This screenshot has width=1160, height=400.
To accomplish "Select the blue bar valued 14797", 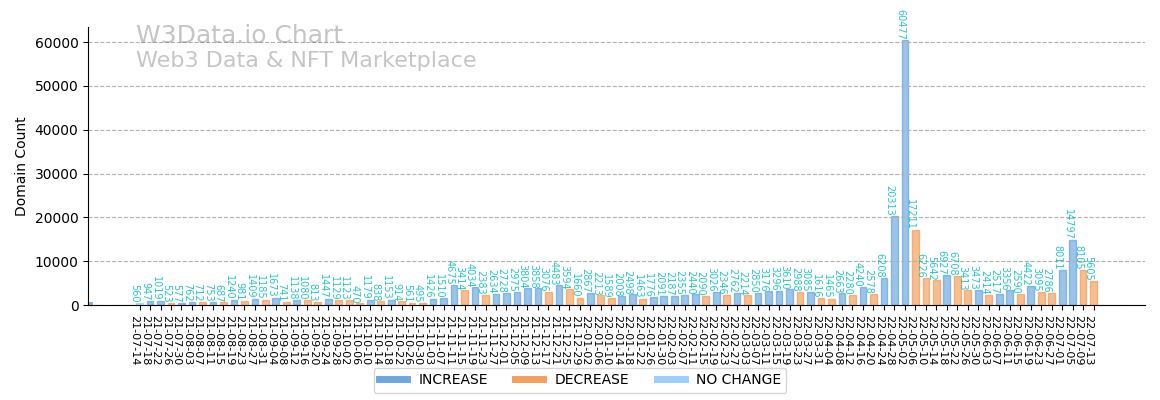I will pyautogui.click(x=1073, y=272).
